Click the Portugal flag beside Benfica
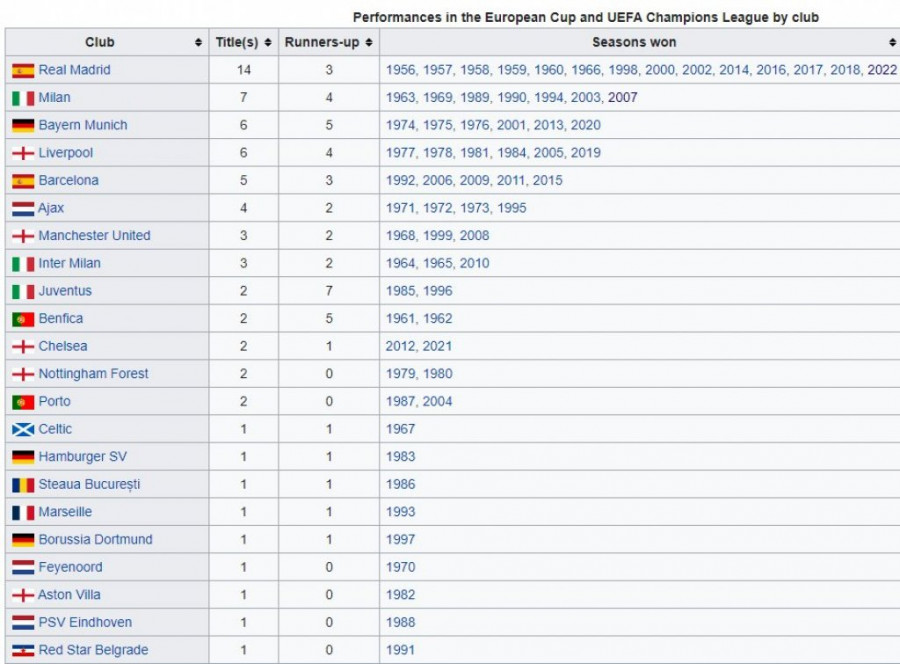The height and width of the screenshot is (664, 900). [x=23, y=319]
